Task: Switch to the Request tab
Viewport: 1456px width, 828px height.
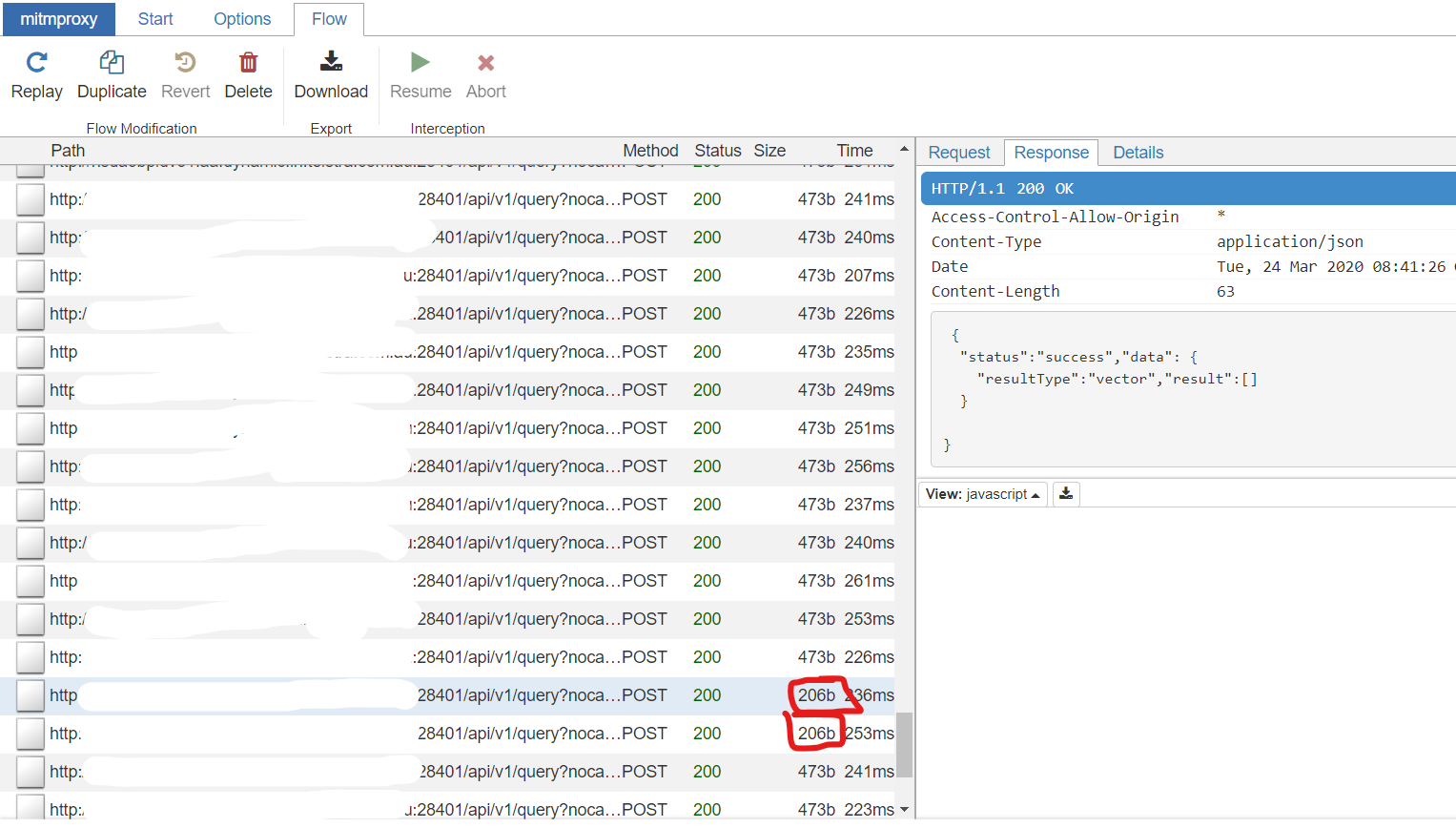Action: pyautogui.click(x=959, y=153)
